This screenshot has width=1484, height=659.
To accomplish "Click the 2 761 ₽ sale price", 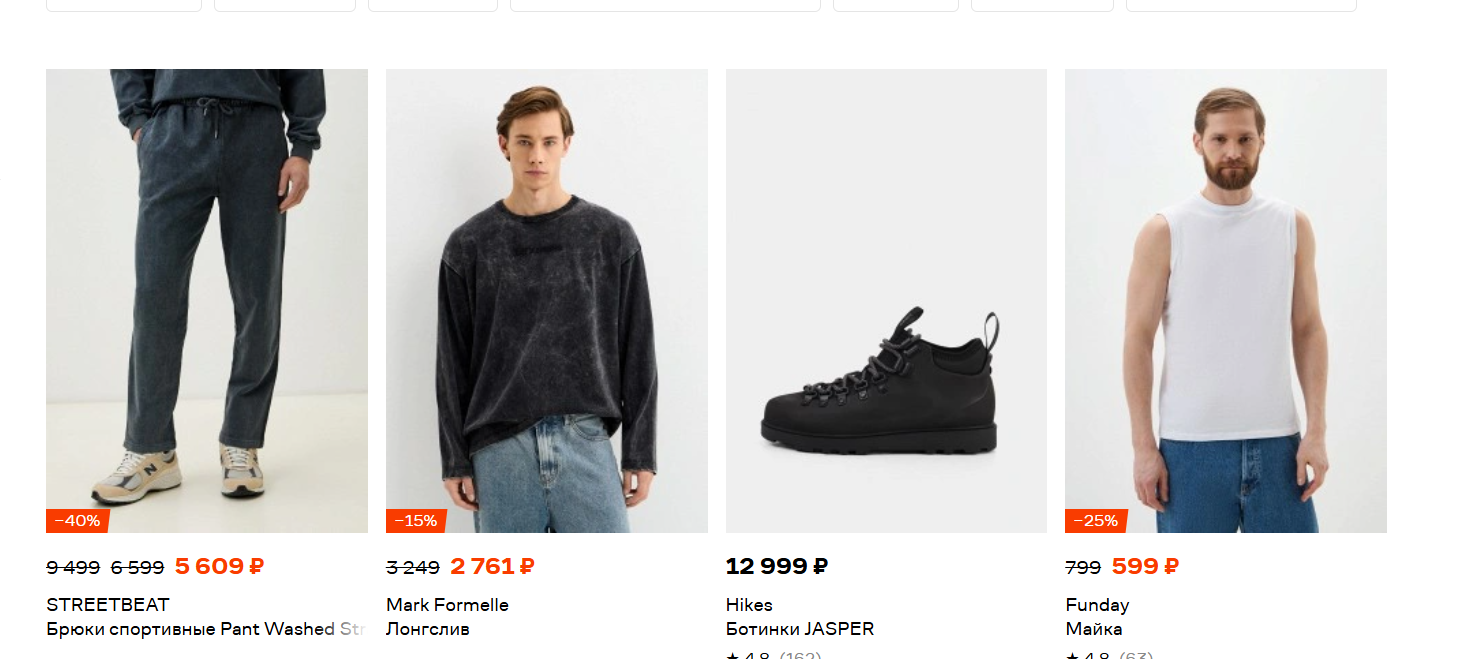I will click(x=492, y=567).
